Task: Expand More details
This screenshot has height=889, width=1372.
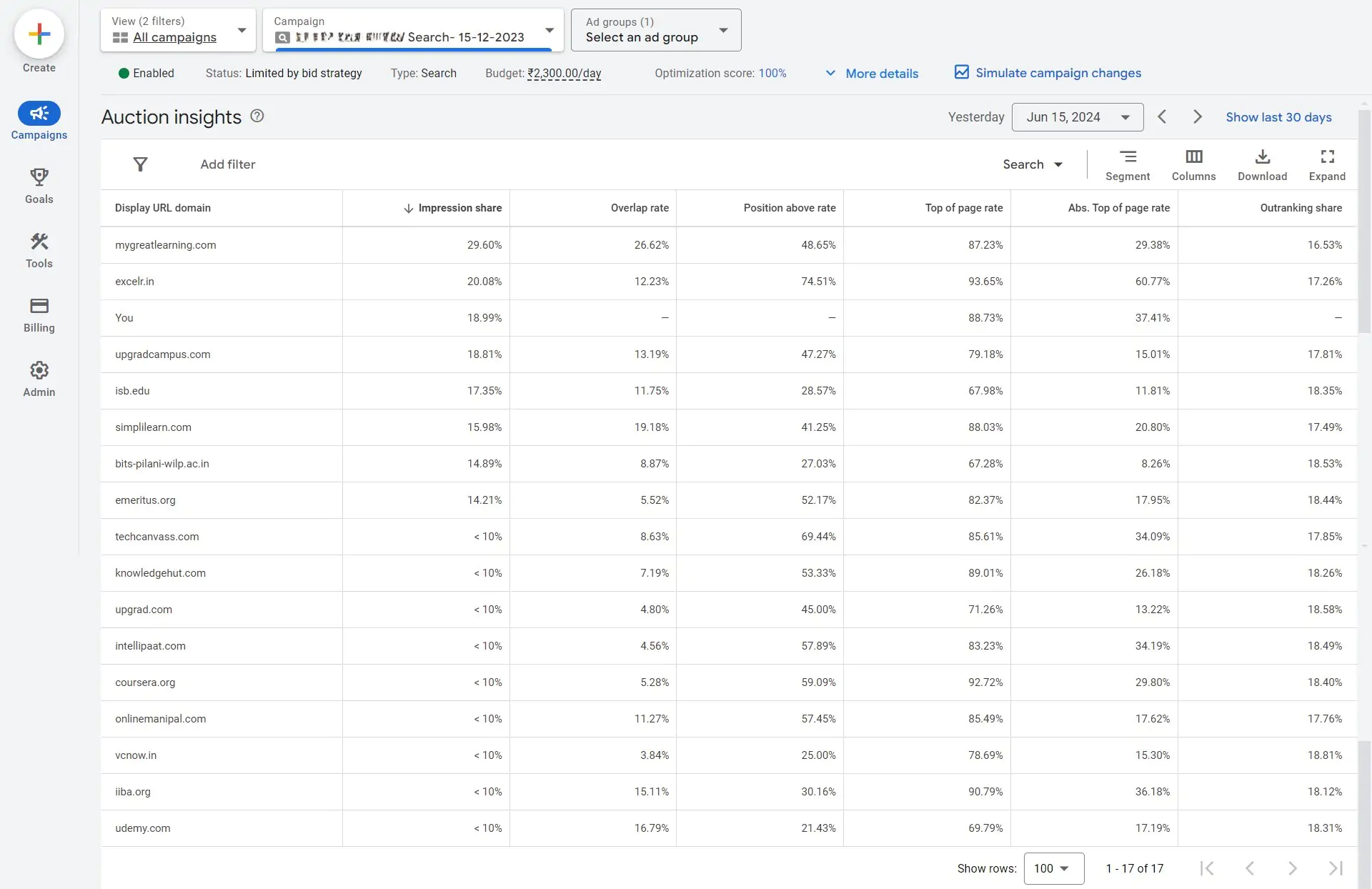Action: [872, 73]
